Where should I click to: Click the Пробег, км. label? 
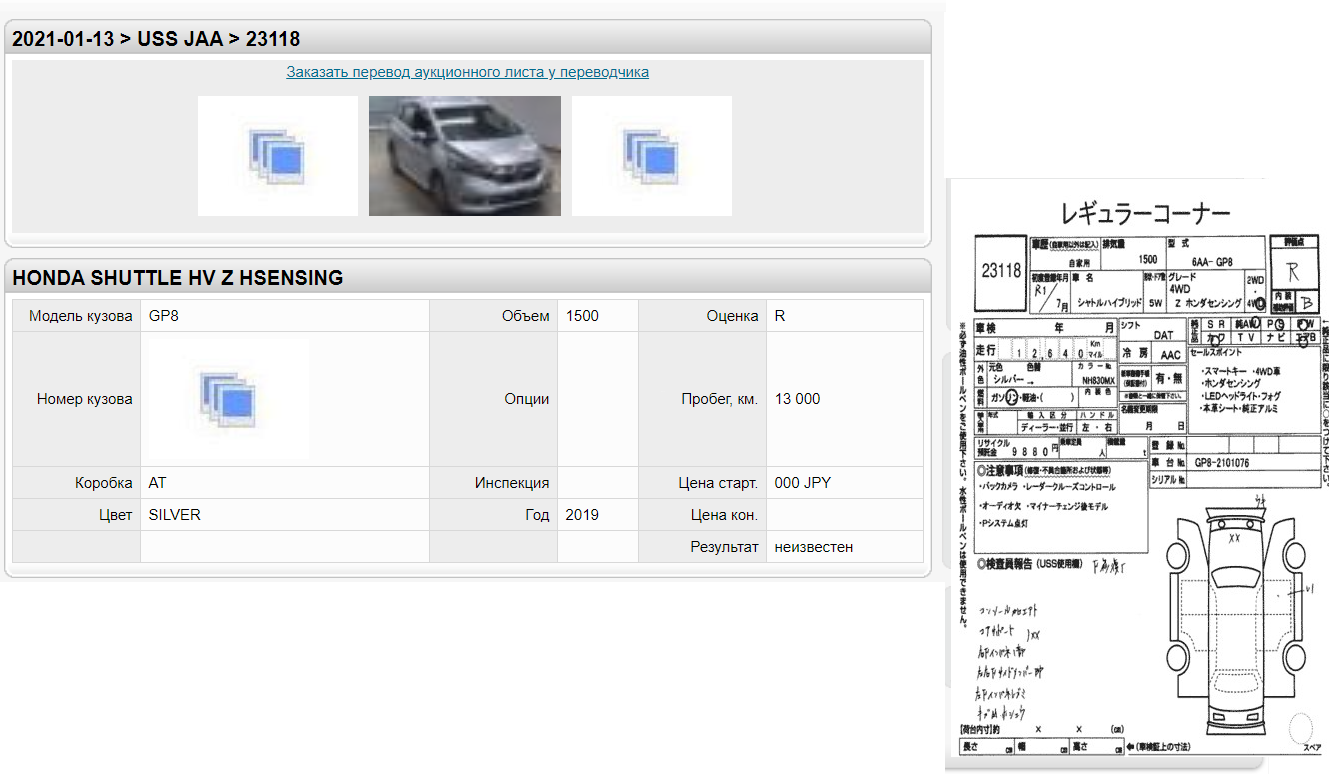click(x=720, y=399)
